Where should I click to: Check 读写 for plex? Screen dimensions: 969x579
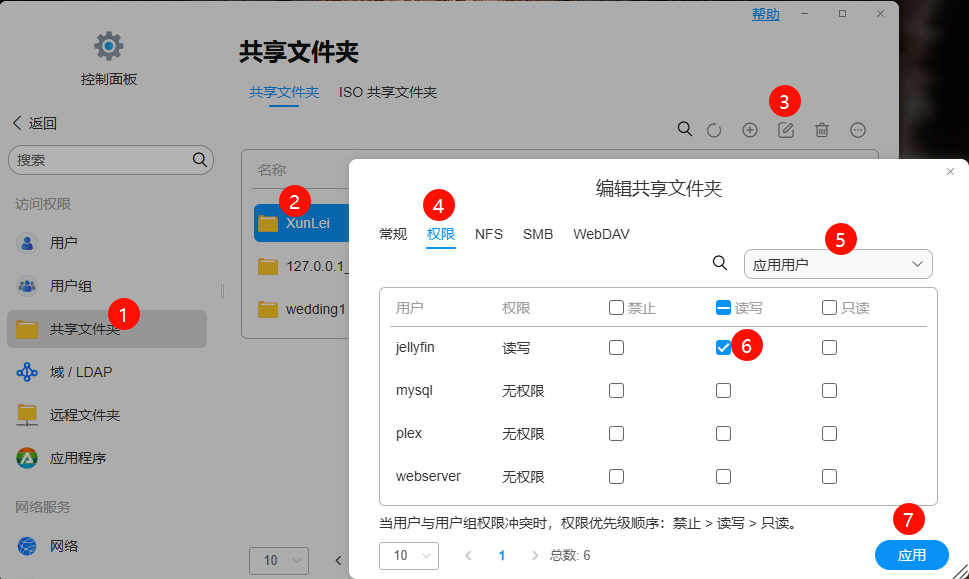pos(723,433)
